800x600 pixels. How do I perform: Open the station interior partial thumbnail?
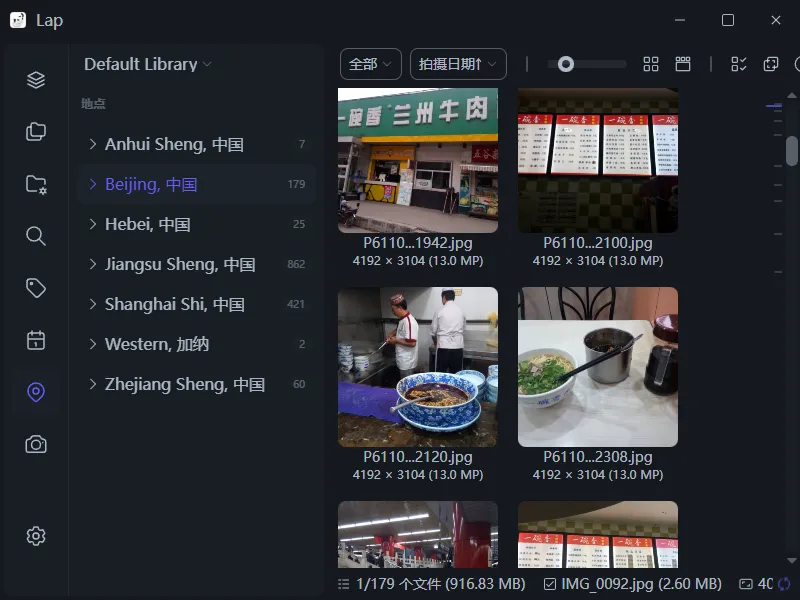click(418, 534)
